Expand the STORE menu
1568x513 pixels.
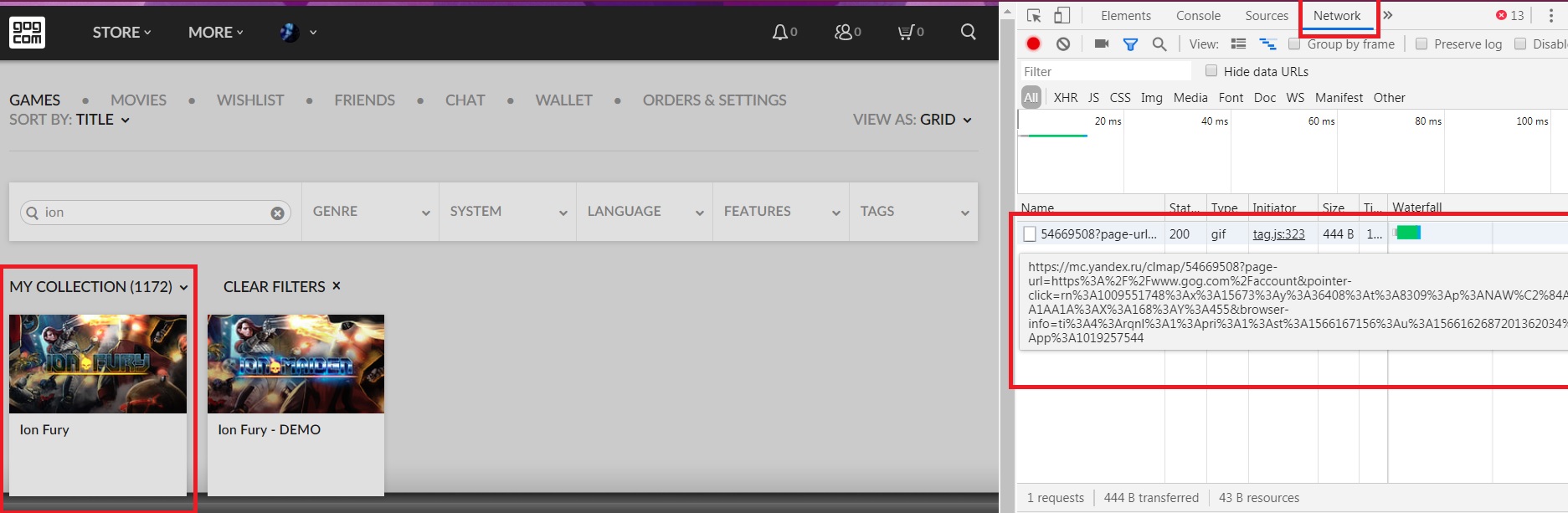(x=121, y=33)
